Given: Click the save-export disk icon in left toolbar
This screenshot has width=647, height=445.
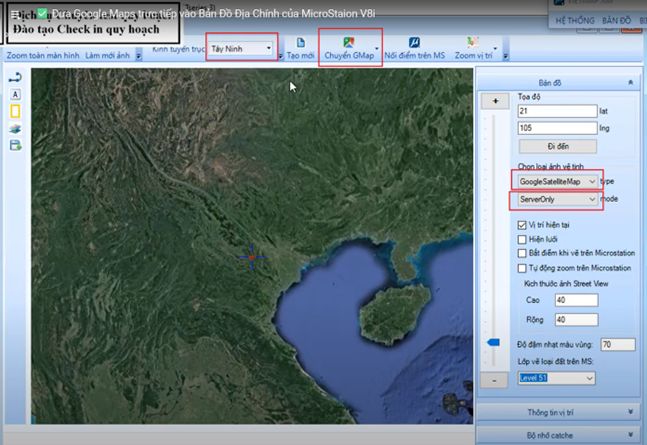Looking at the screenshot, I should point(15,145).
